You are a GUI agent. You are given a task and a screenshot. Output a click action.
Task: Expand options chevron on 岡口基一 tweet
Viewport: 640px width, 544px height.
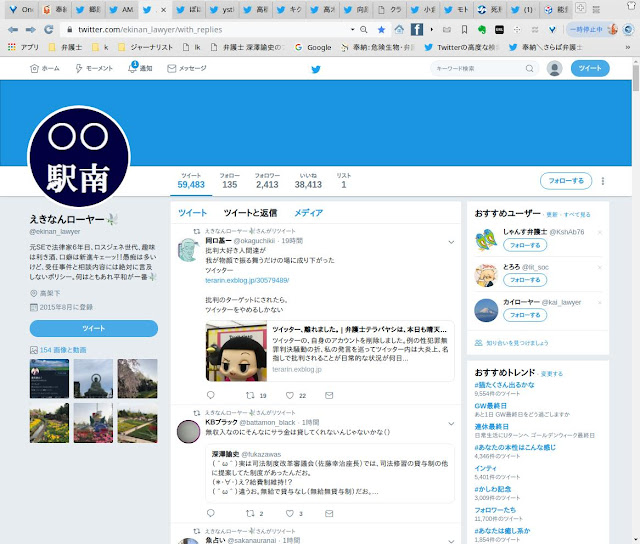pos(451,242)
